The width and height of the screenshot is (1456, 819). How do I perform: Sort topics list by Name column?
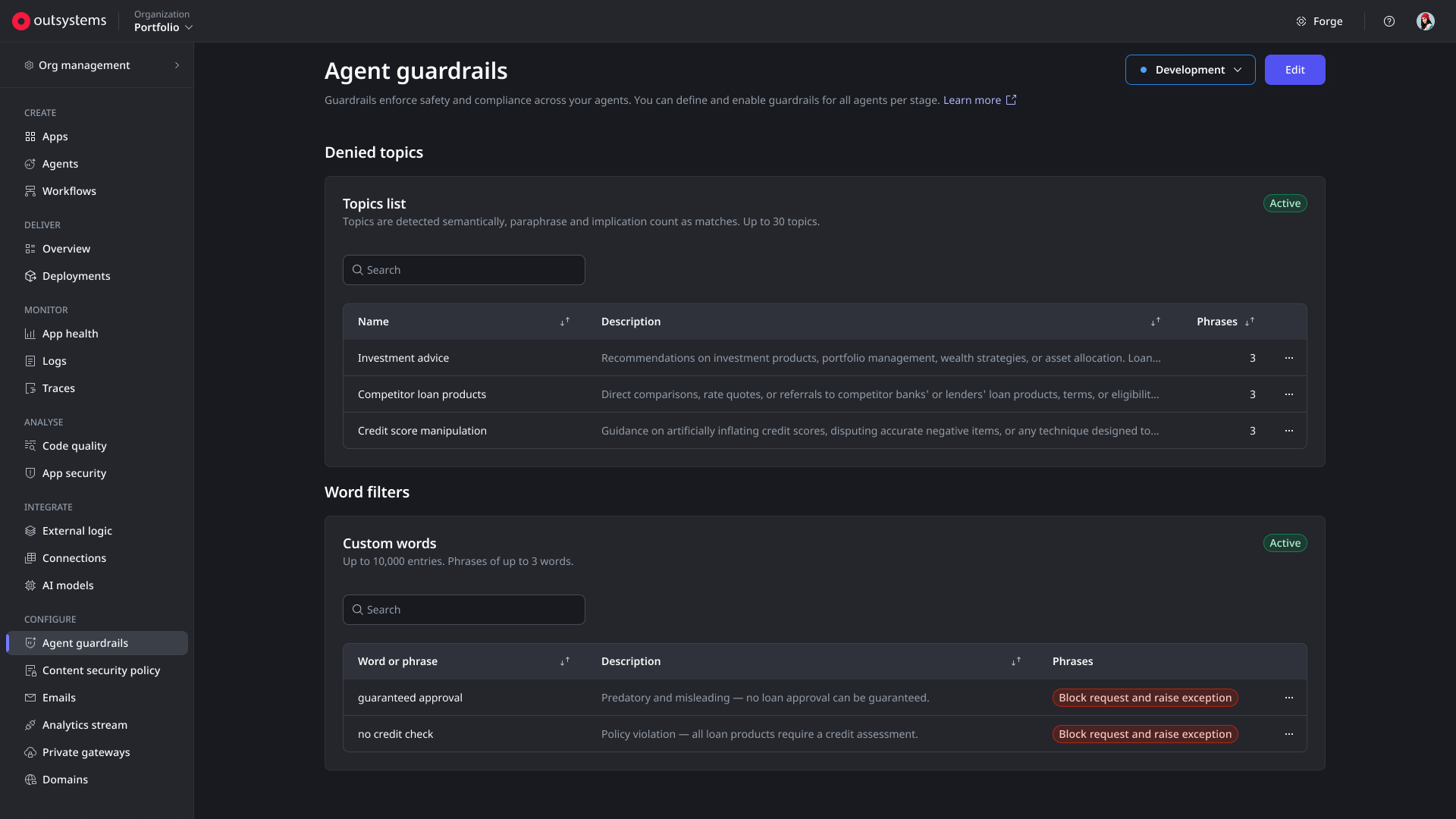(x=565, y=322)
